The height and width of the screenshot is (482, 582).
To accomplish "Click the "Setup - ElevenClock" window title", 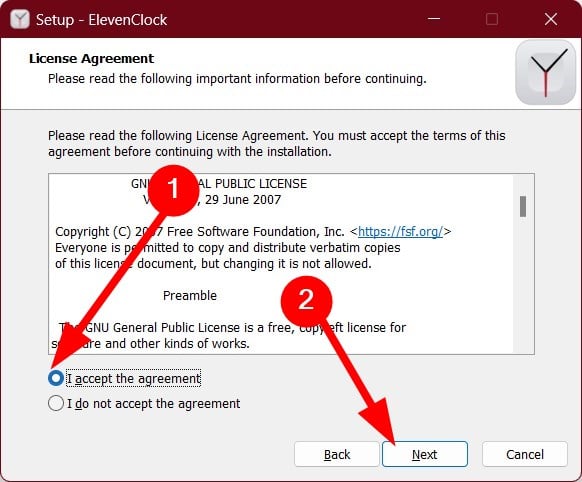I will (101, 20).
